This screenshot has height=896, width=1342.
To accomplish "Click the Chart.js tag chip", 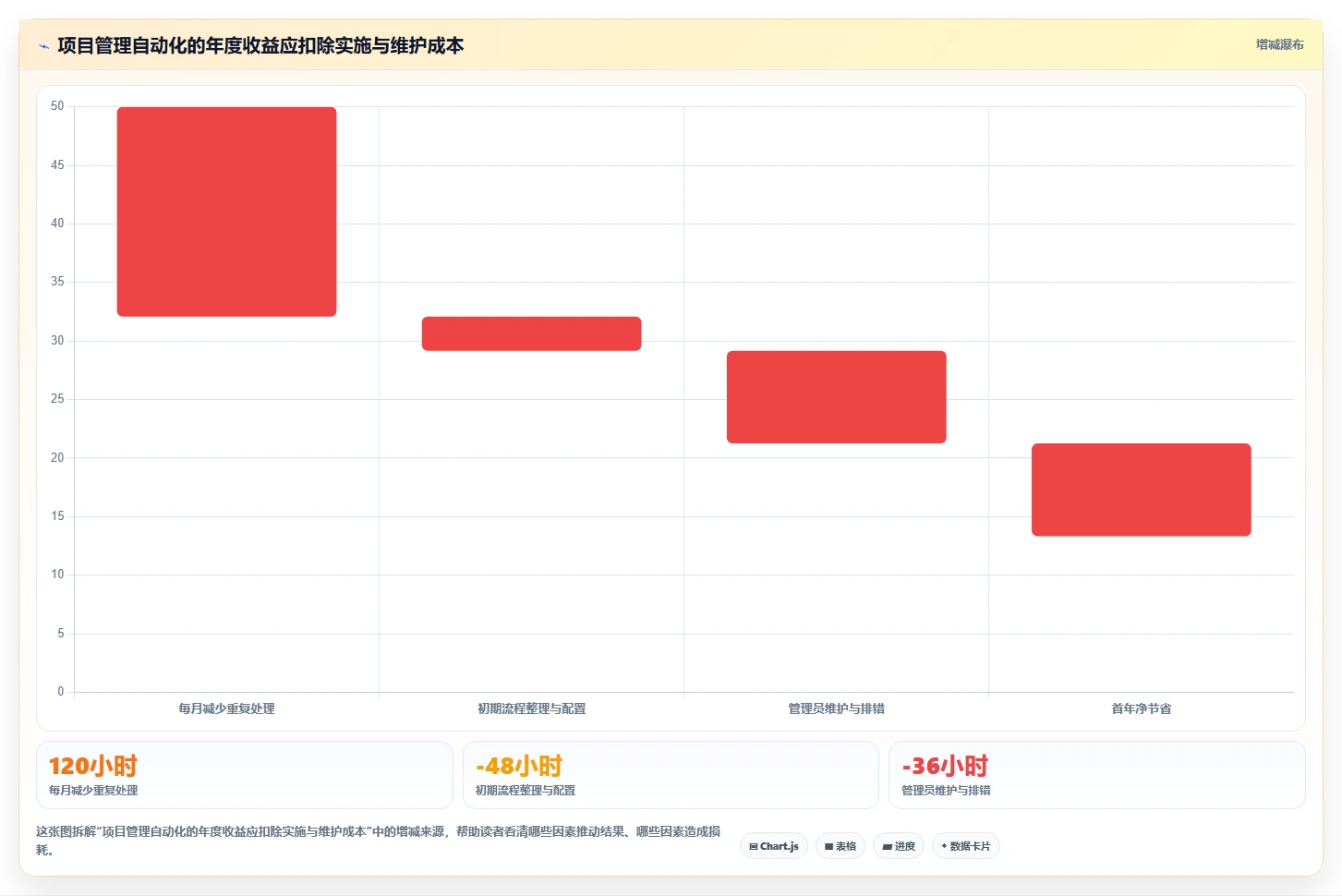I will coord(774,846).
